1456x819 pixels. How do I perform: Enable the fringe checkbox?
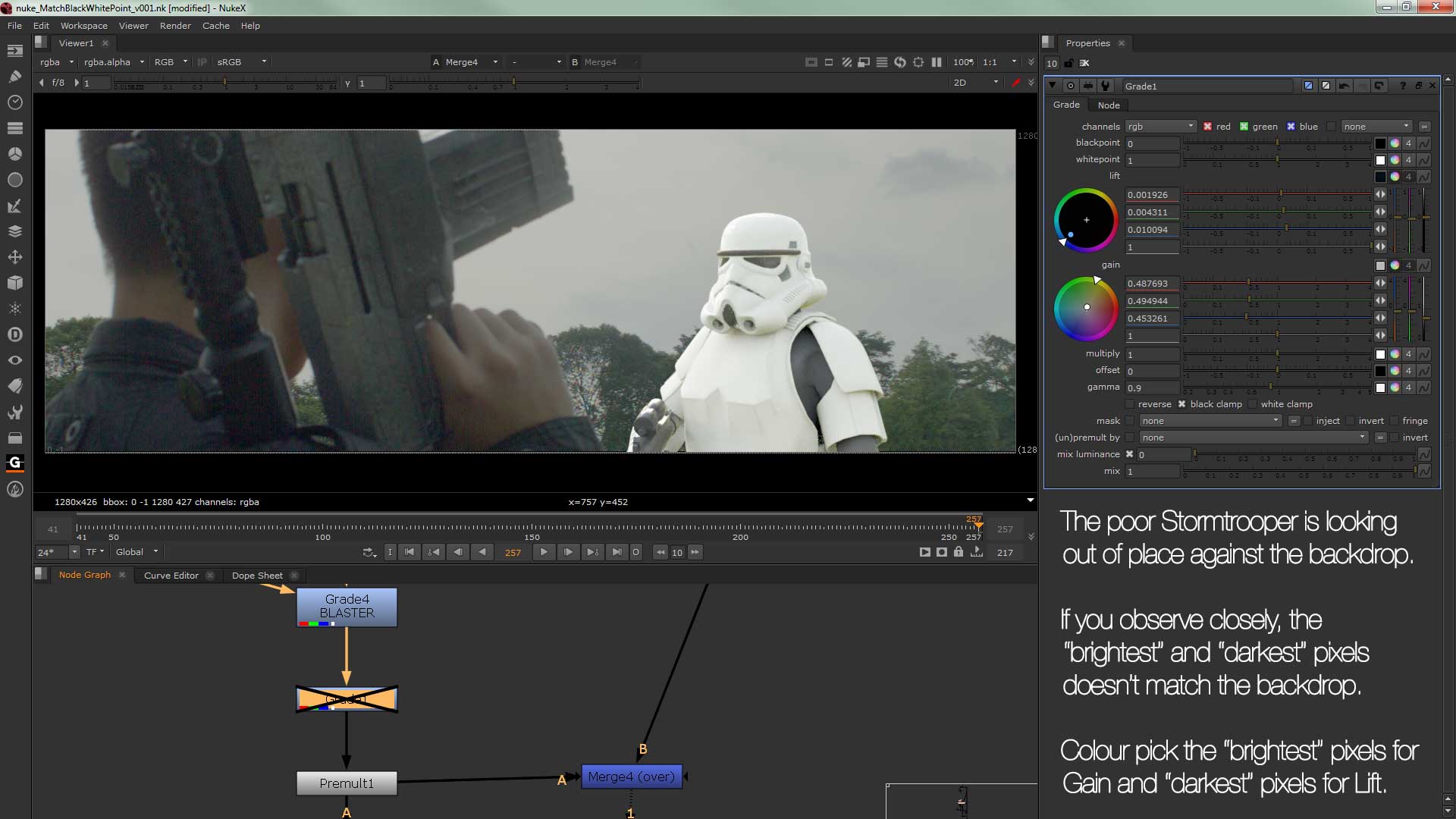click(1394, 421)
